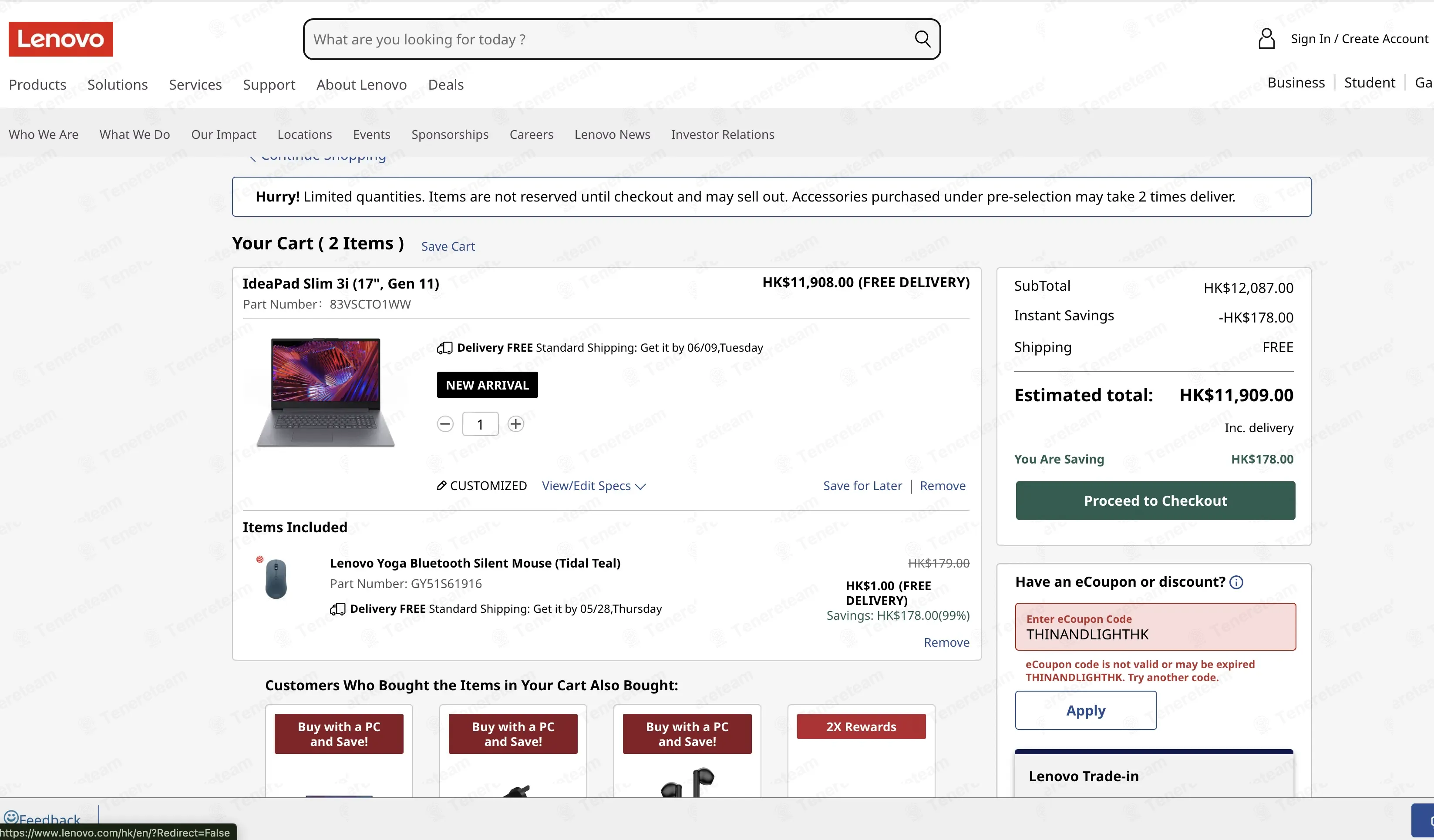Open the Events link
The height and width of the screenshot is (840, 1434).
pos(372,134)
